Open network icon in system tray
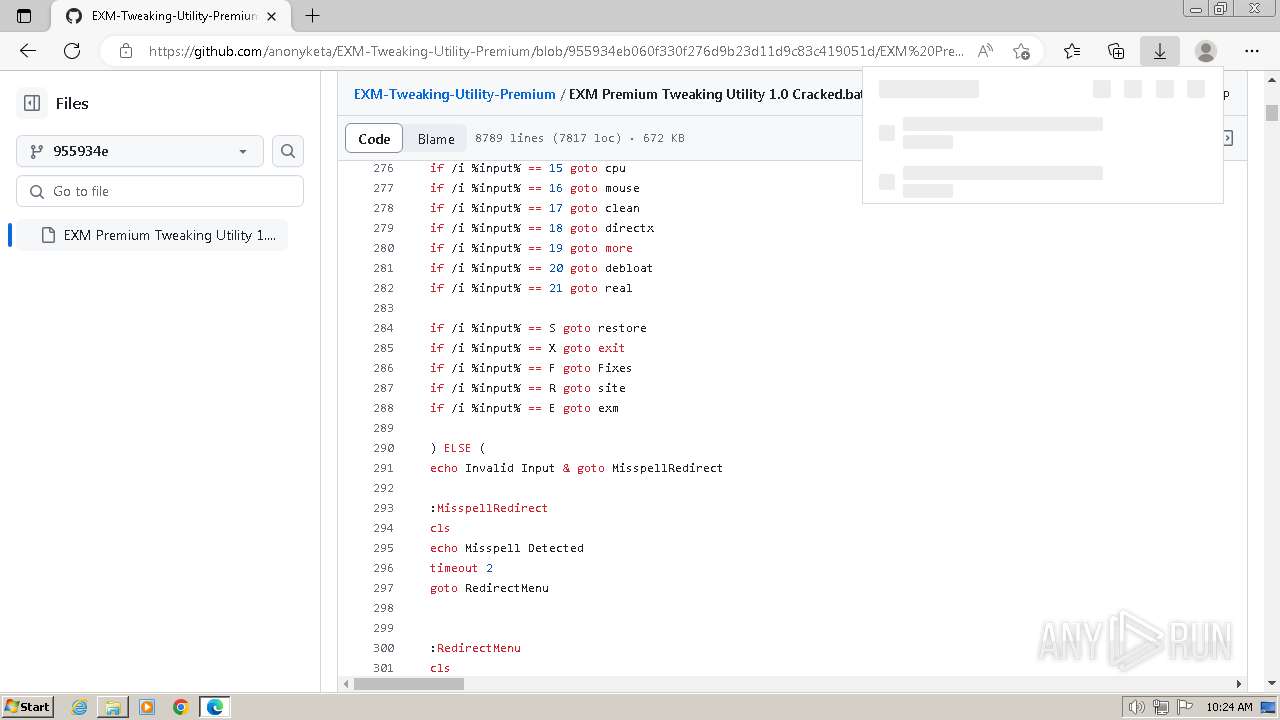1280x720 pixels. pyautogui.click(x=1161, y=707)
